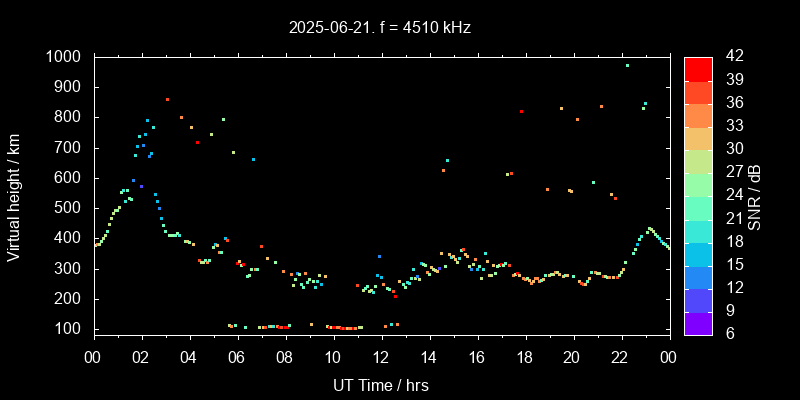Select the cyan 18–21 dB colorbar band
Viewport: 800px width, 400px height.
[698, 230]
